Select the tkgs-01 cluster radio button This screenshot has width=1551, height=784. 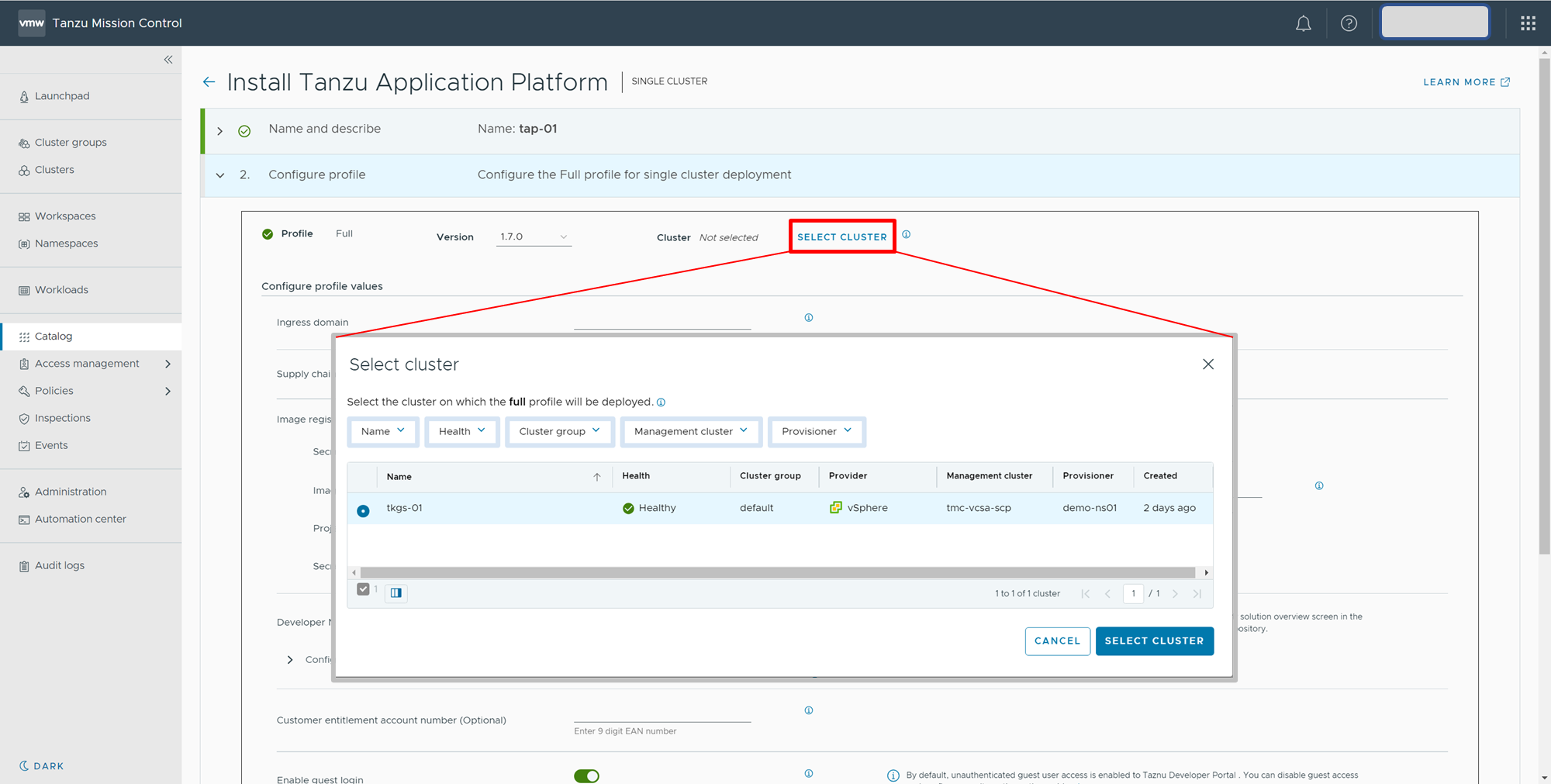363,511
